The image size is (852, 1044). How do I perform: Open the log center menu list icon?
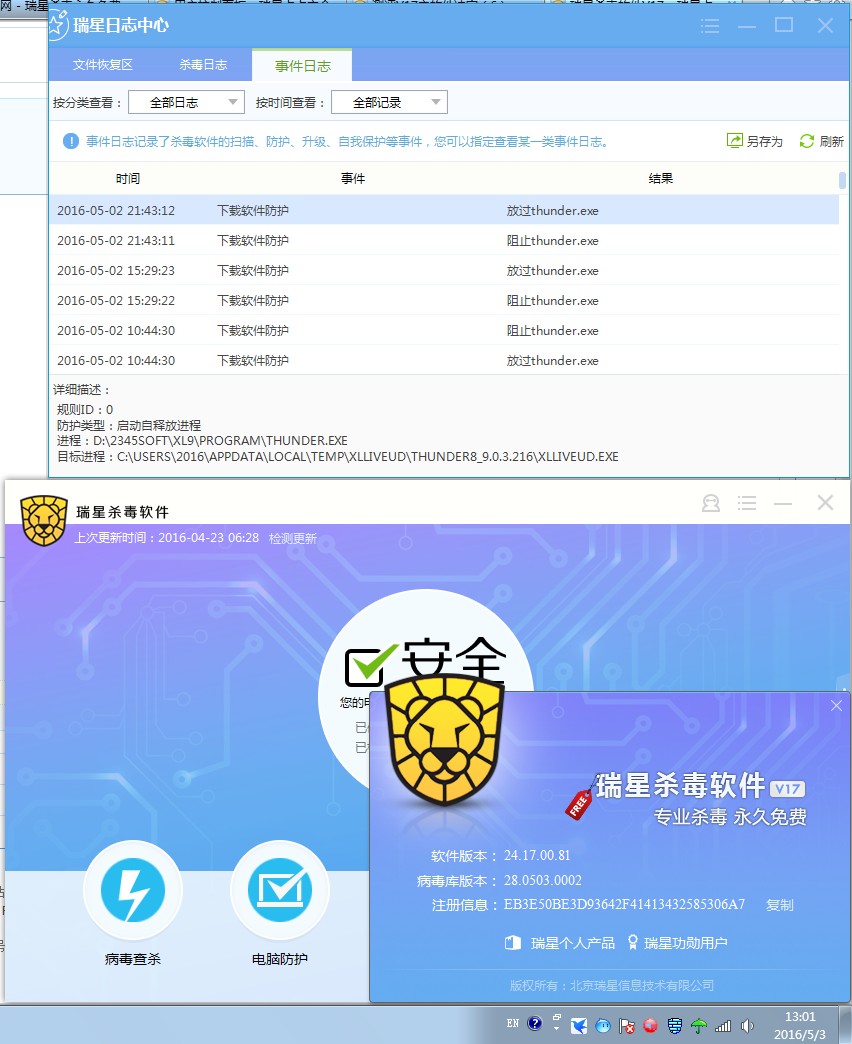tap(710, 26)
